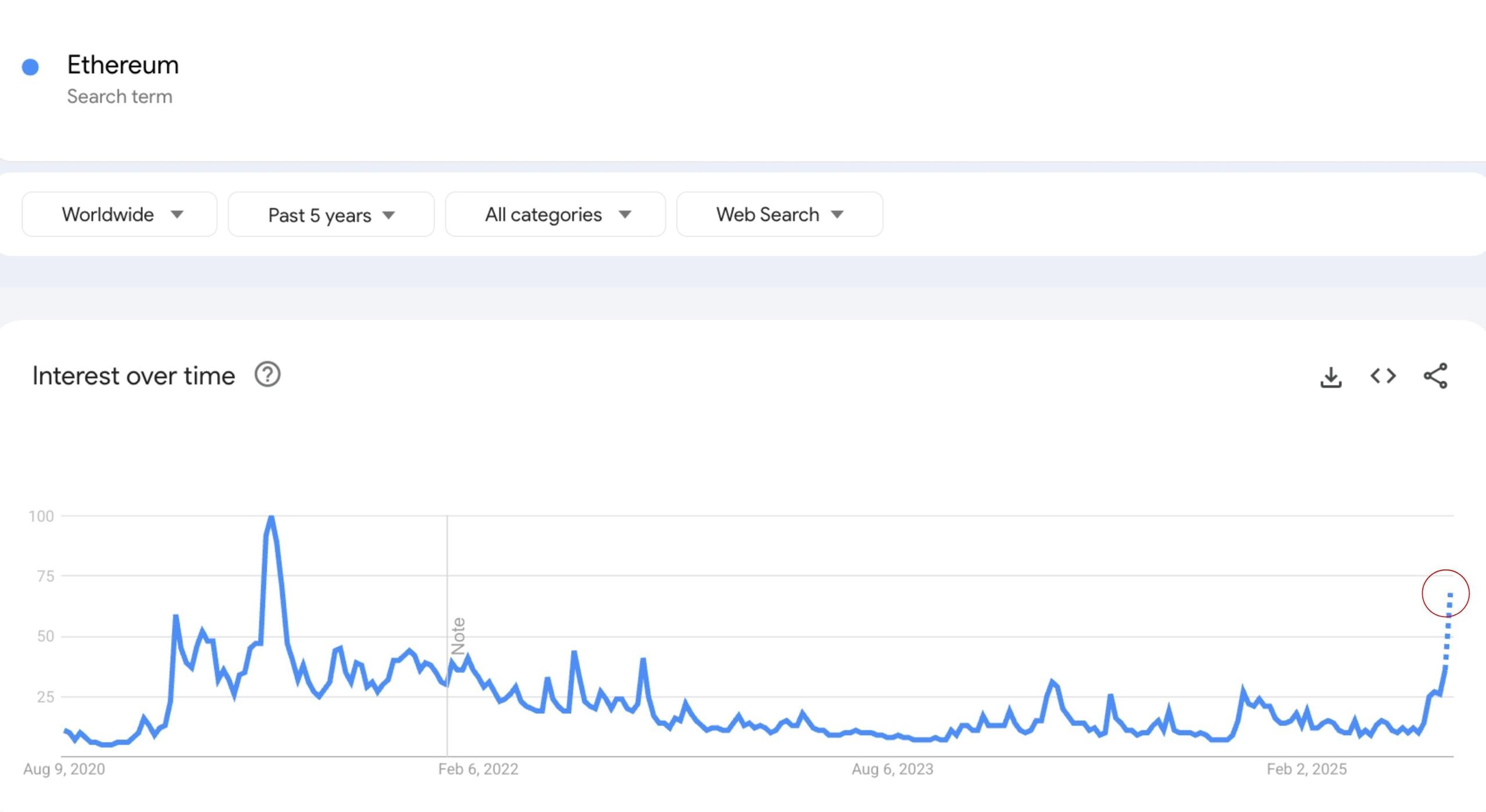Click the Feb 6, 2022 axis label

(478, 769)
